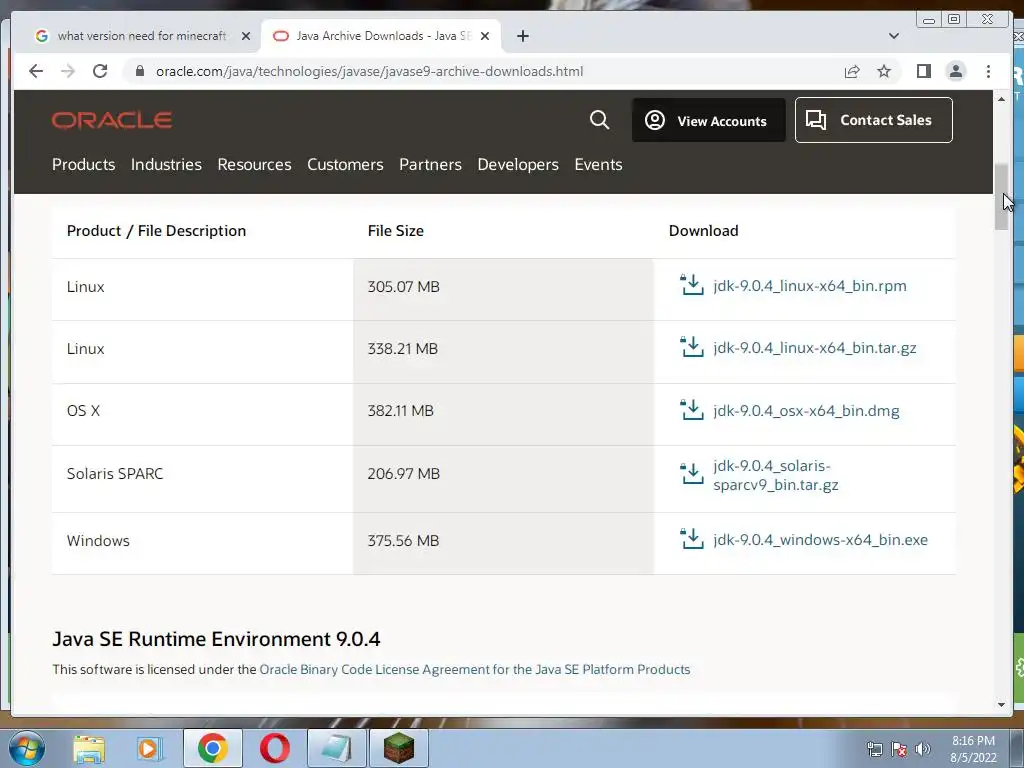This screenshot has height=768, width=1024.
Task: Toggle Chrome side panel
Action: coord(923,71)
